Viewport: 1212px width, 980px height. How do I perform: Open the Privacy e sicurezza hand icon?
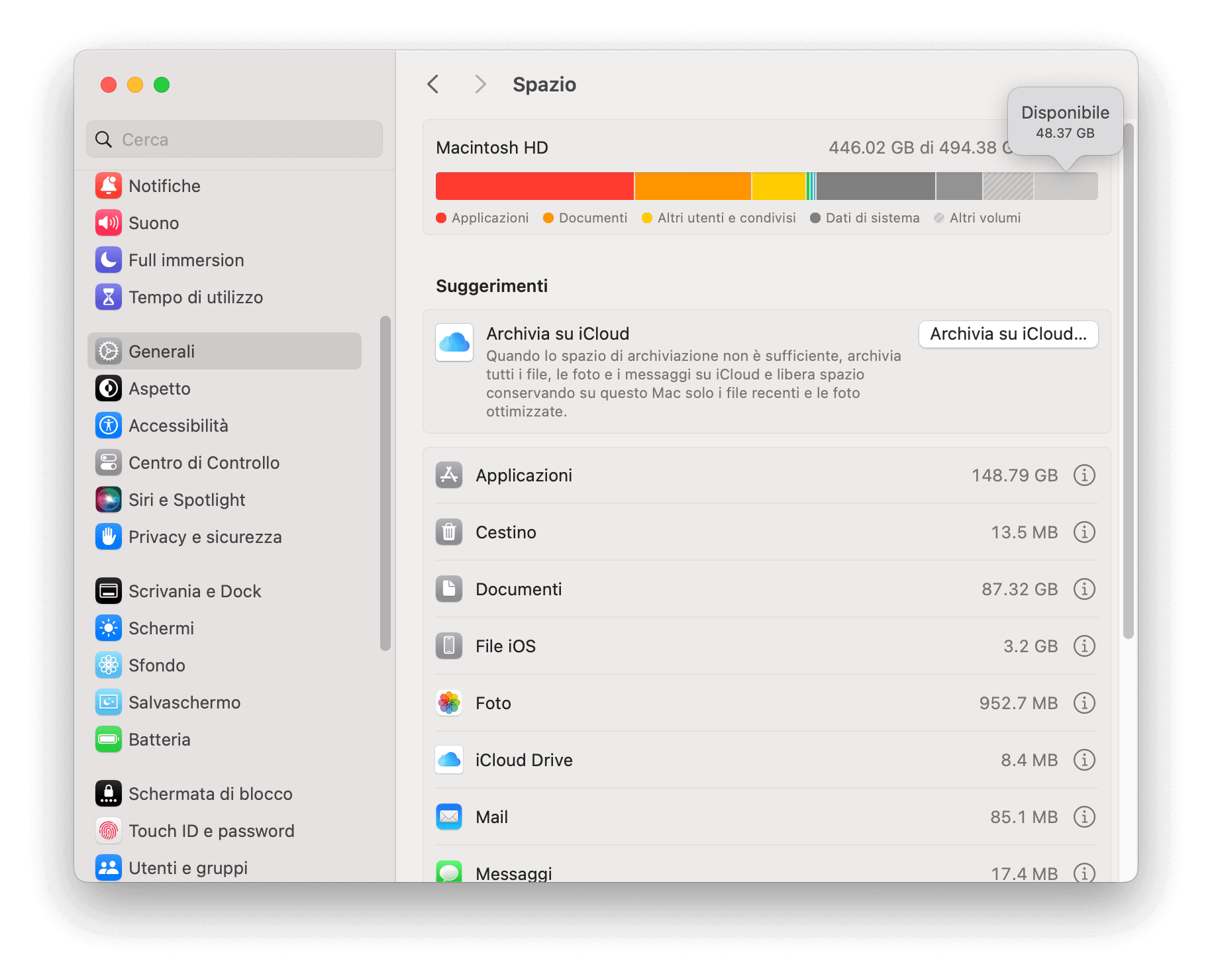coord(109,537)
